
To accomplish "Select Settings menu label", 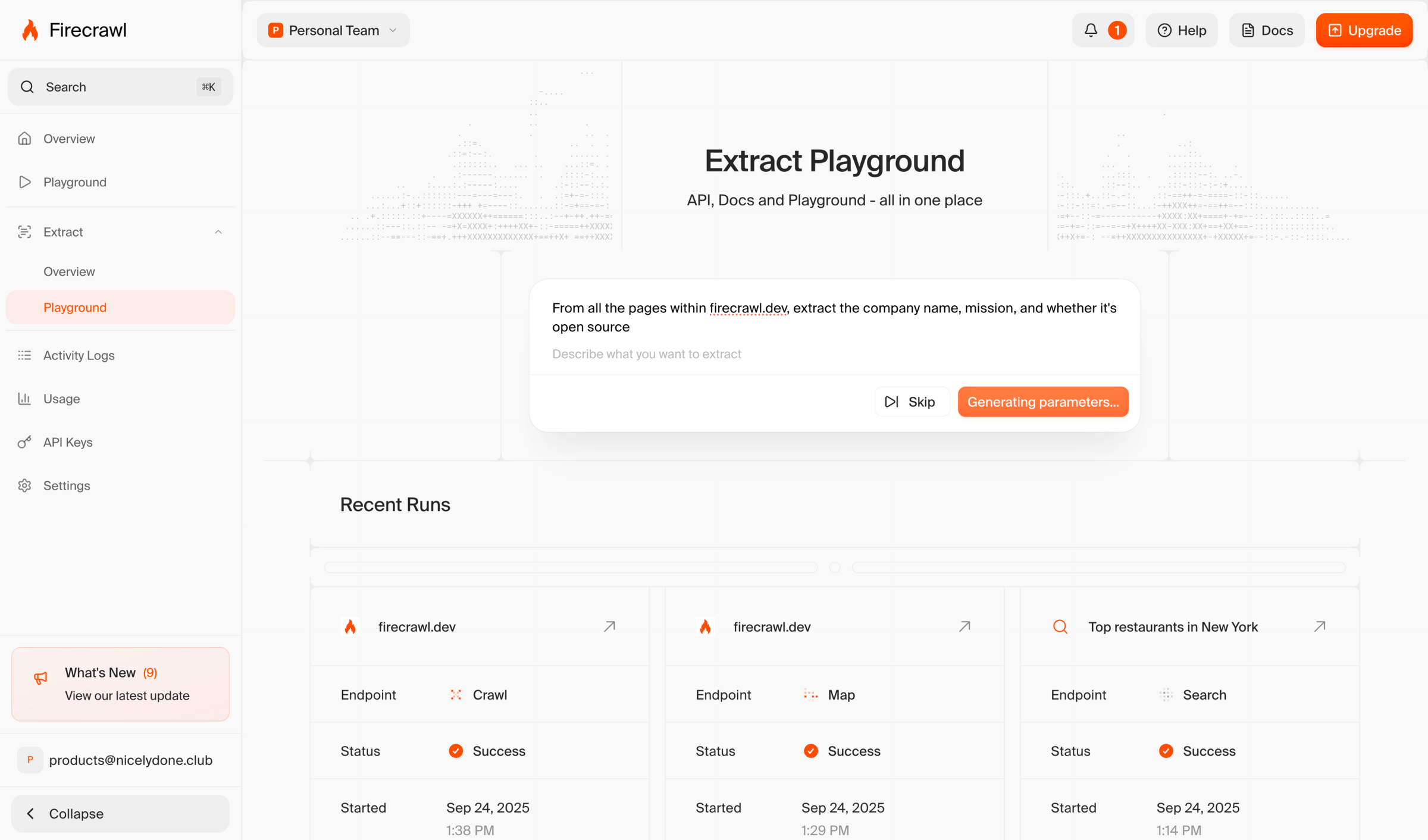I will (x=67, y=485).
